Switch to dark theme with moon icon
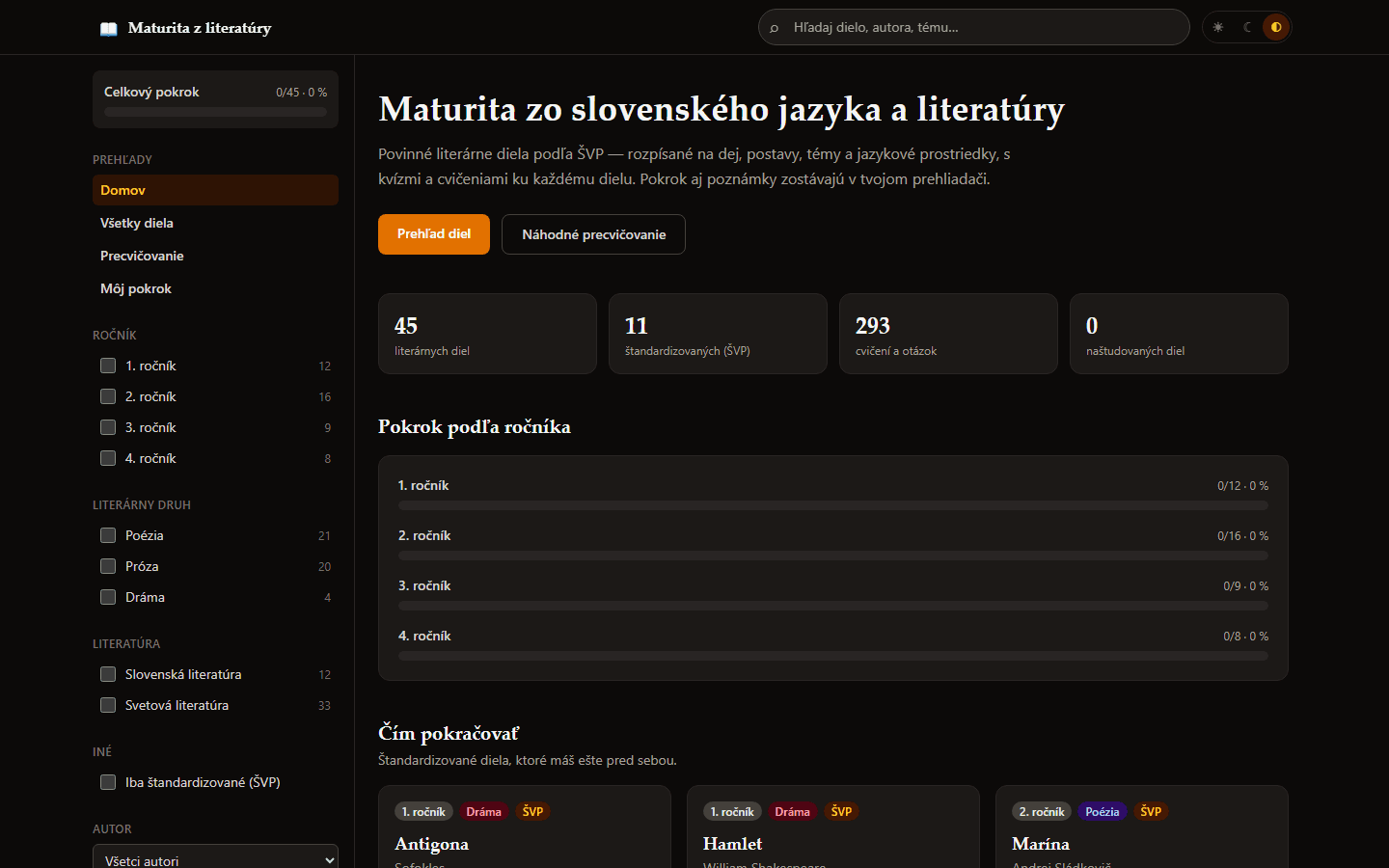This screenshot has height=868, width=1389. tap(1247, 27)
